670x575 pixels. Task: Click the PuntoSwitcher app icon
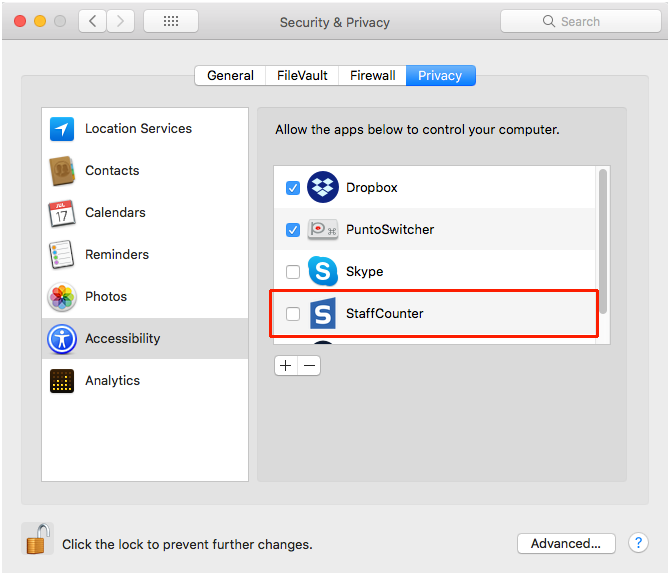pyautogui.click(x=323, y=230)
